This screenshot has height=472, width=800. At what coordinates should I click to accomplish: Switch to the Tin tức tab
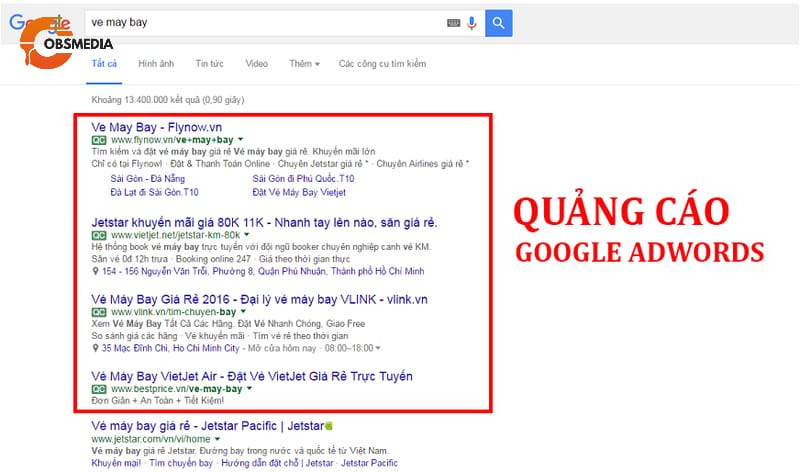(210, 64)
